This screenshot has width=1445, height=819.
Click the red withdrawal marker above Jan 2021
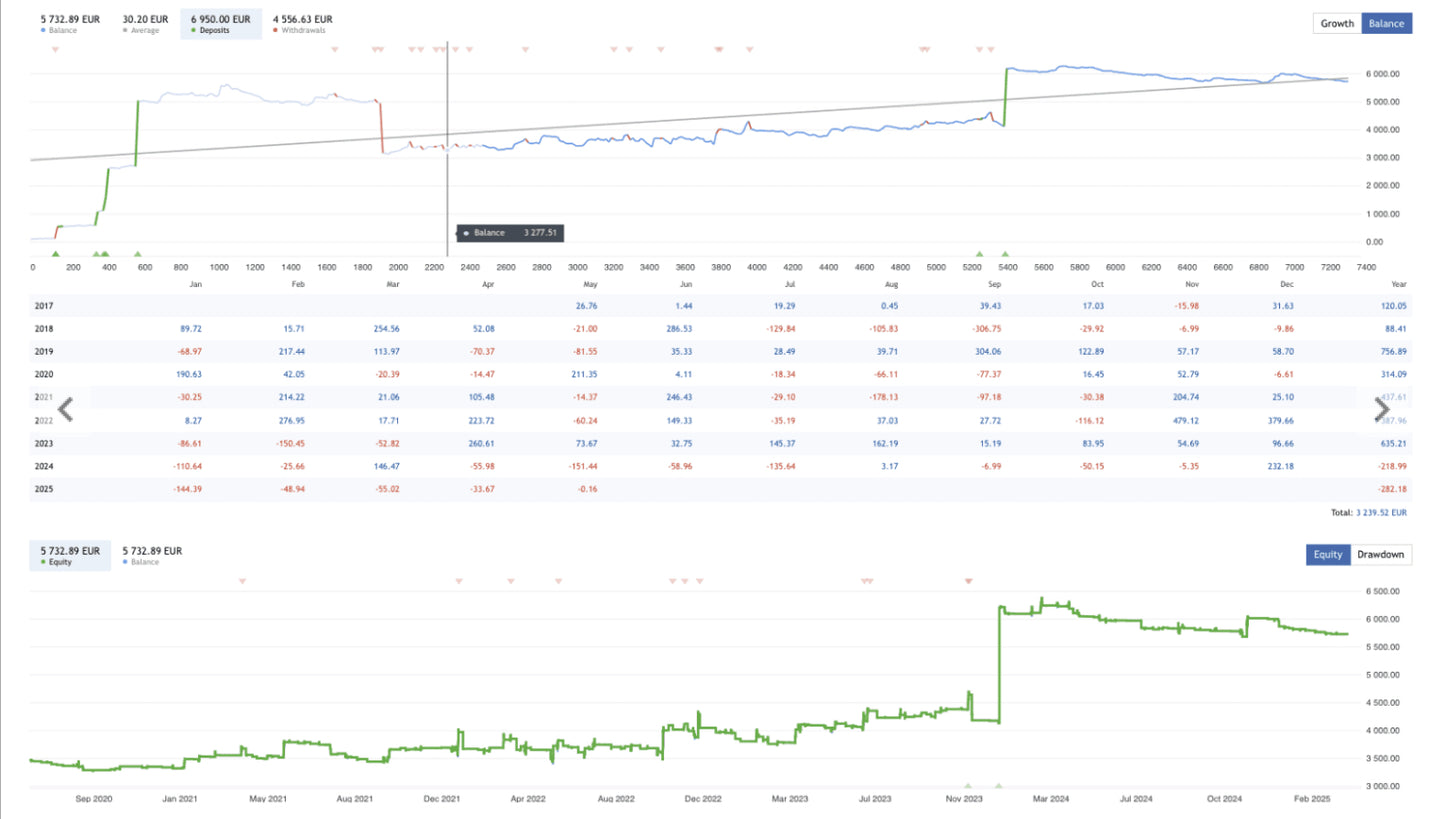241,581
